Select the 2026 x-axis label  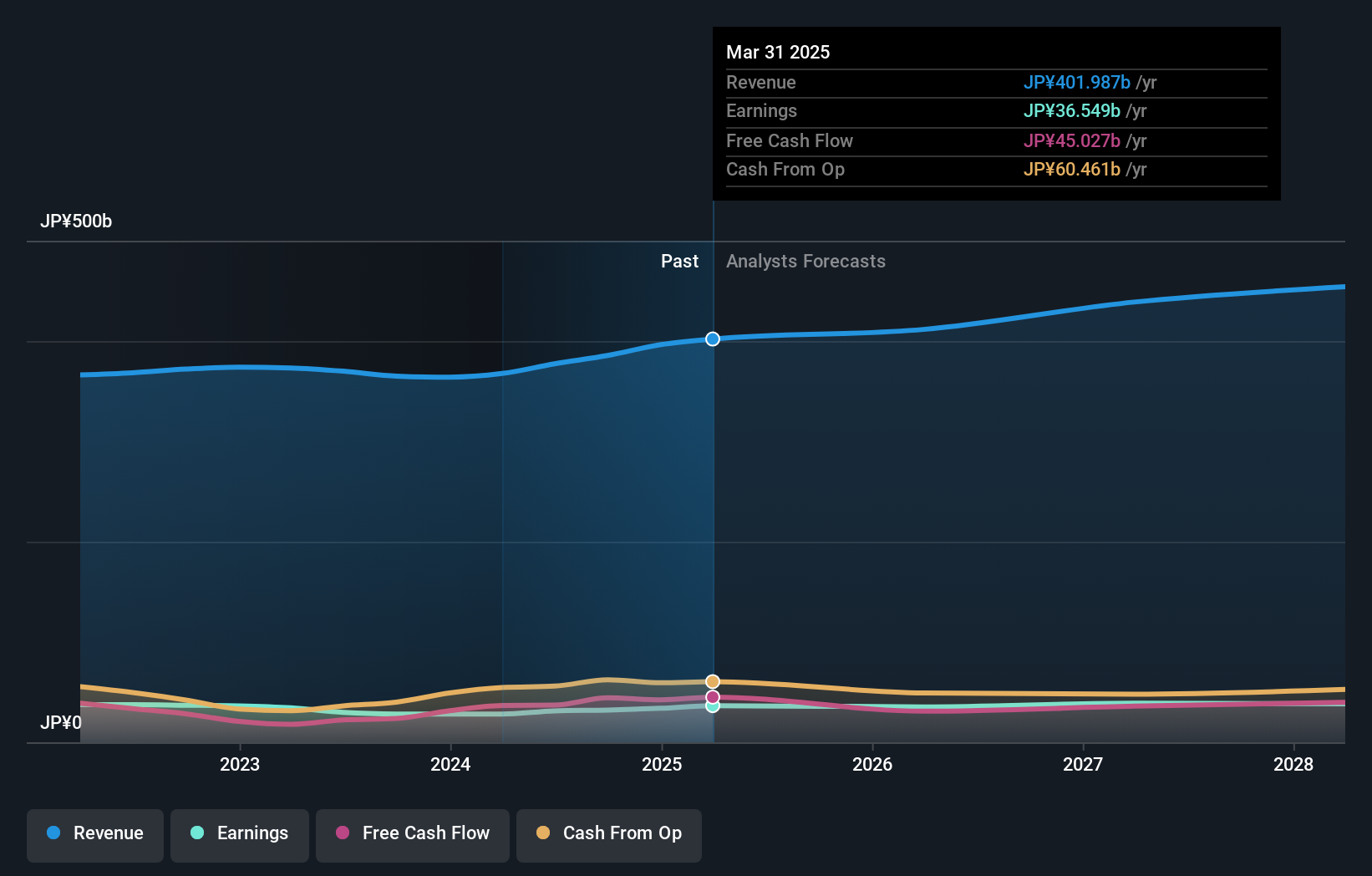[872, 764]
